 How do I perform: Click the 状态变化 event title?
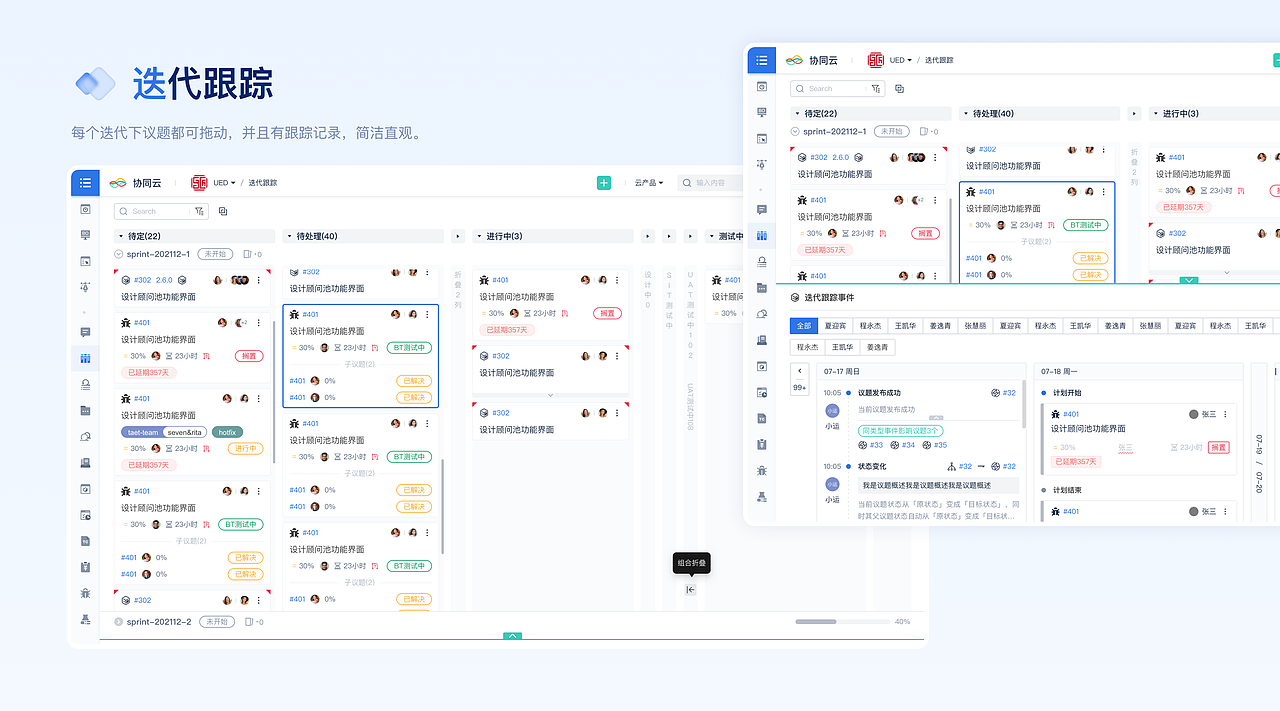coord(872,466)
